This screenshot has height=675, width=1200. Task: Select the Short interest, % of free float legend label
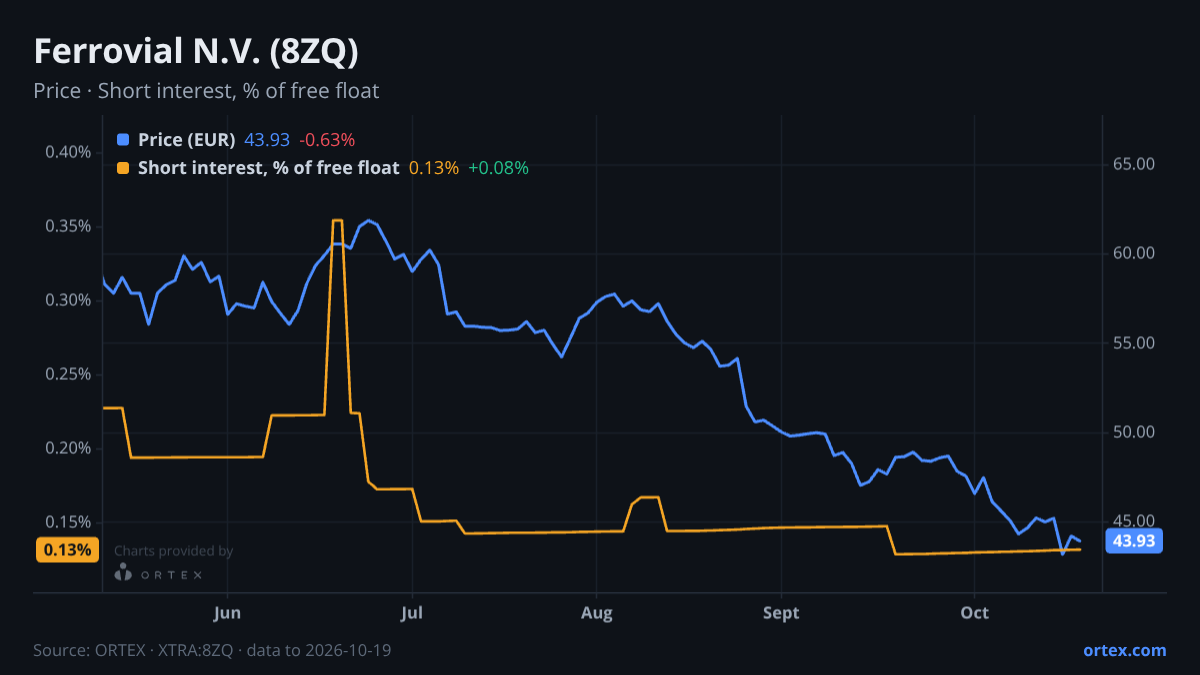(x=268, y=168)
